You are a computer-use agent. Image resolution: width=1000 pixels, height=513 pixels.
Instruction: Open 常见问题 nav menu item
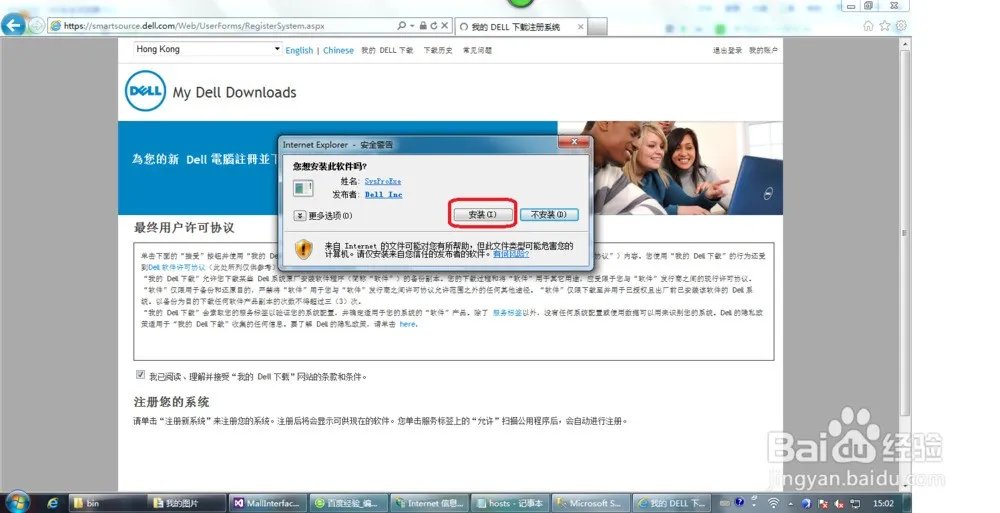coord(477,50)
